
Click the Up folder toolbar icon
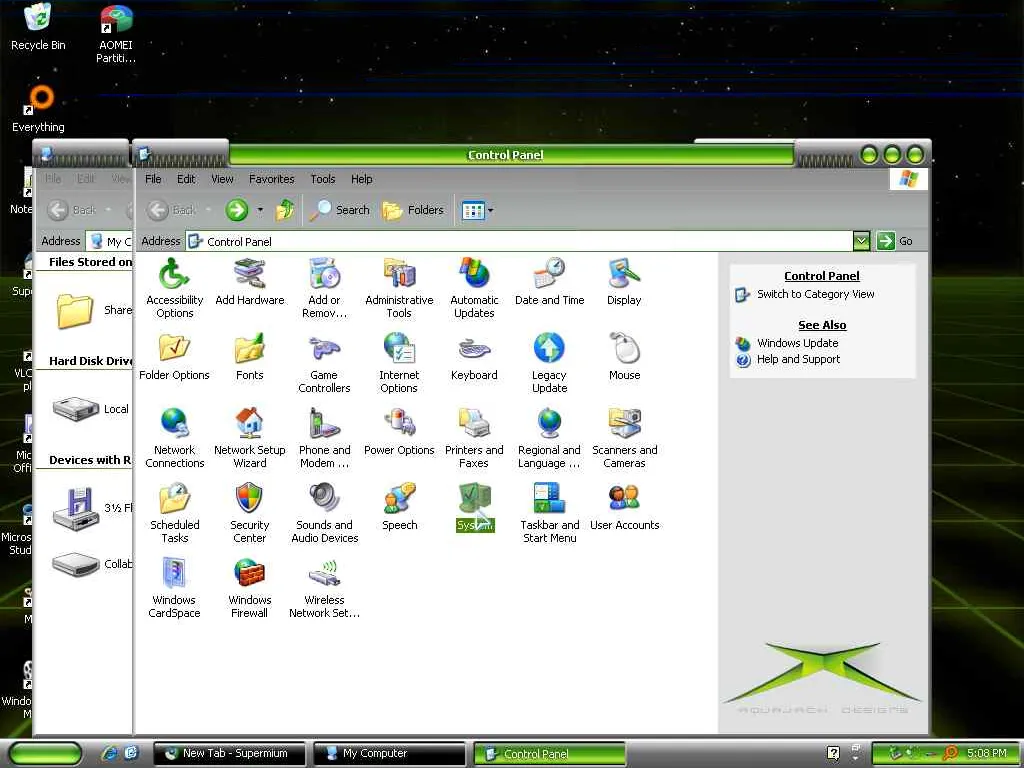pyautogui.click(x=285, y=210)
